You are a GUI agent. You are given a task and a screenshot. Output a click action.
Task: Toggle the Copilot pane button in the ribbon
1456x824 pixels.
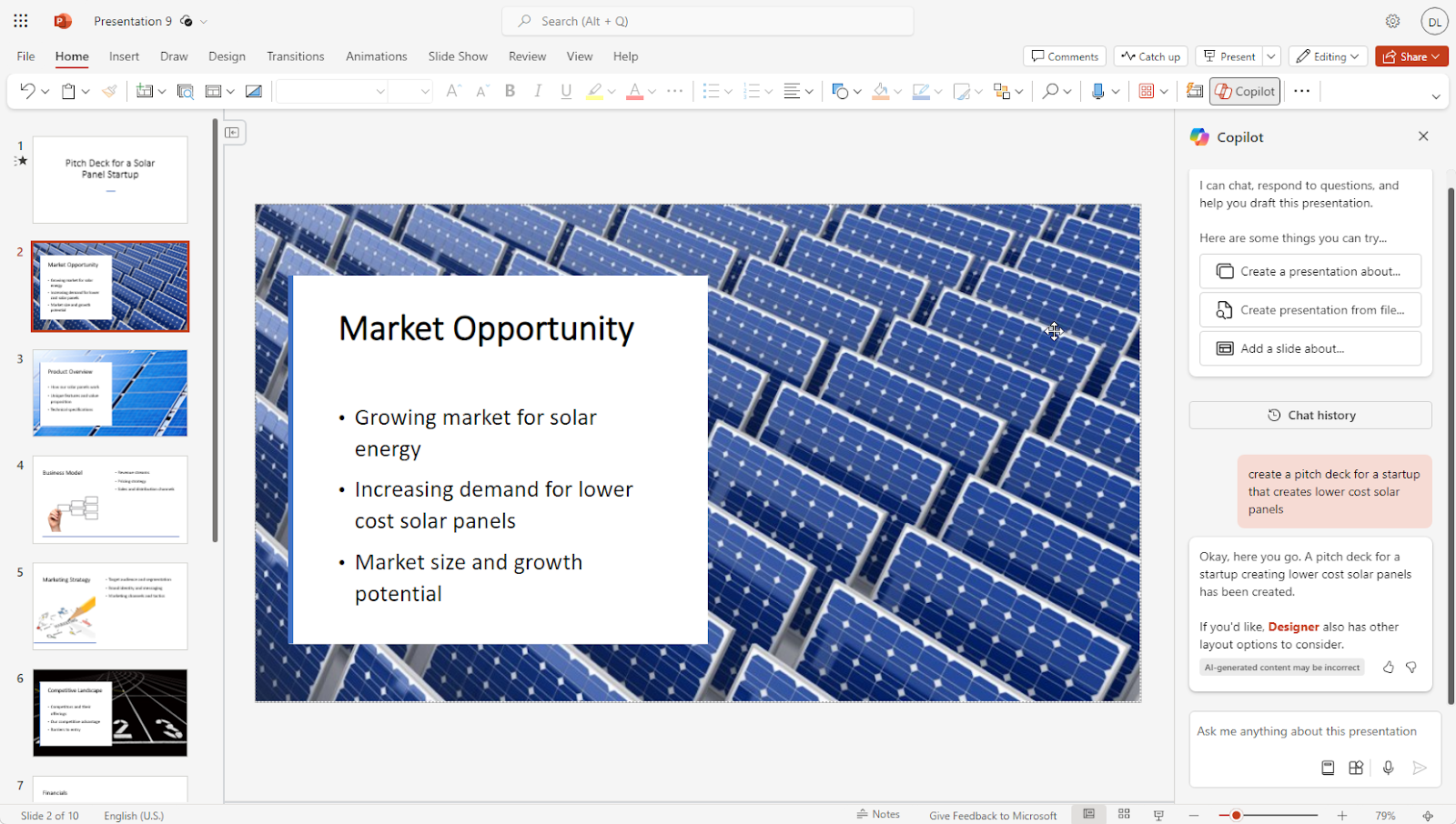coord(1245,91)
